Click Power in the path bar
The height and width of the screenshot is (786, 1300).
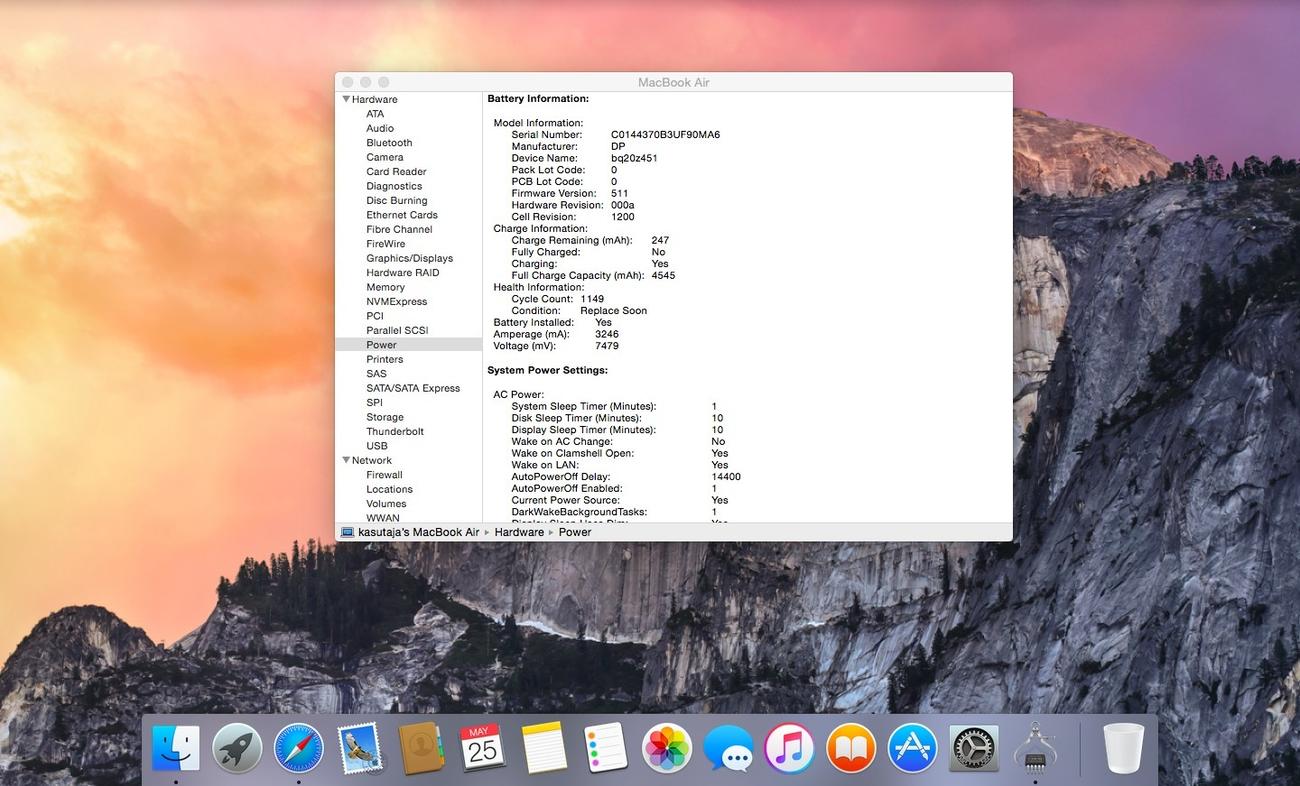[575, 532]
